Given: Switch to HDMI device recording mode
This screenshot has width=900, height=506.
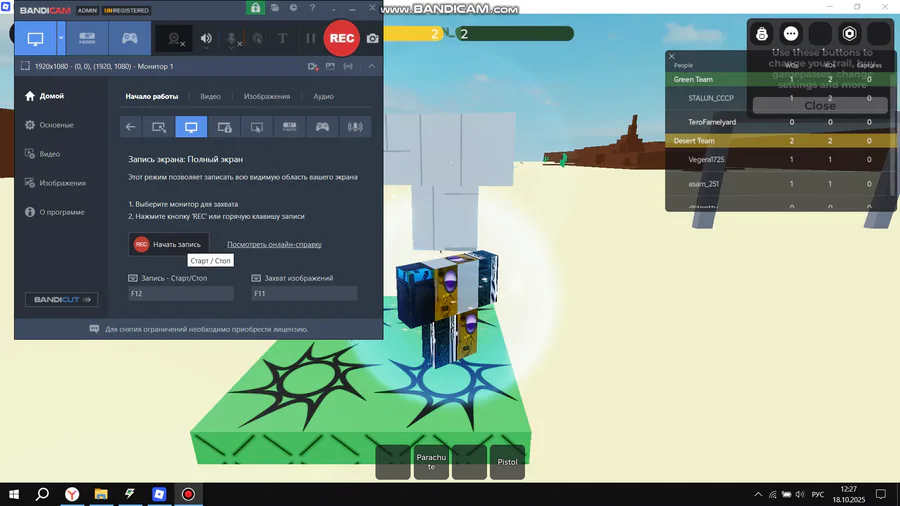Looking at the screenshot, I should pos(87,38).
